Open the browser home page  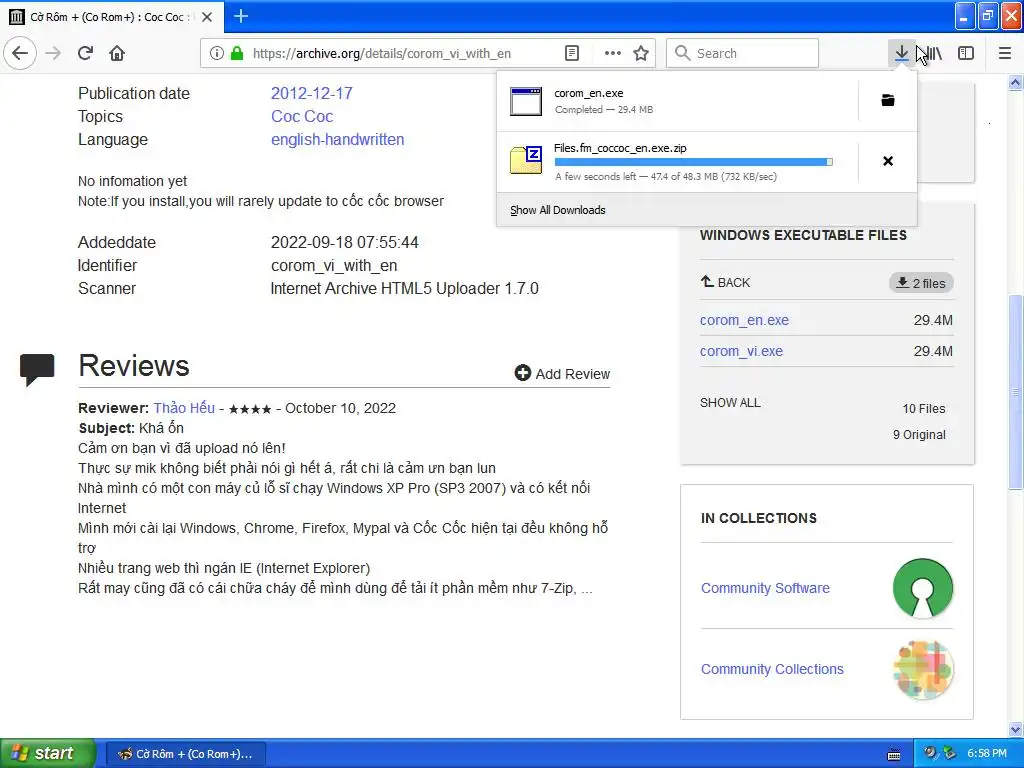(117, 53)
